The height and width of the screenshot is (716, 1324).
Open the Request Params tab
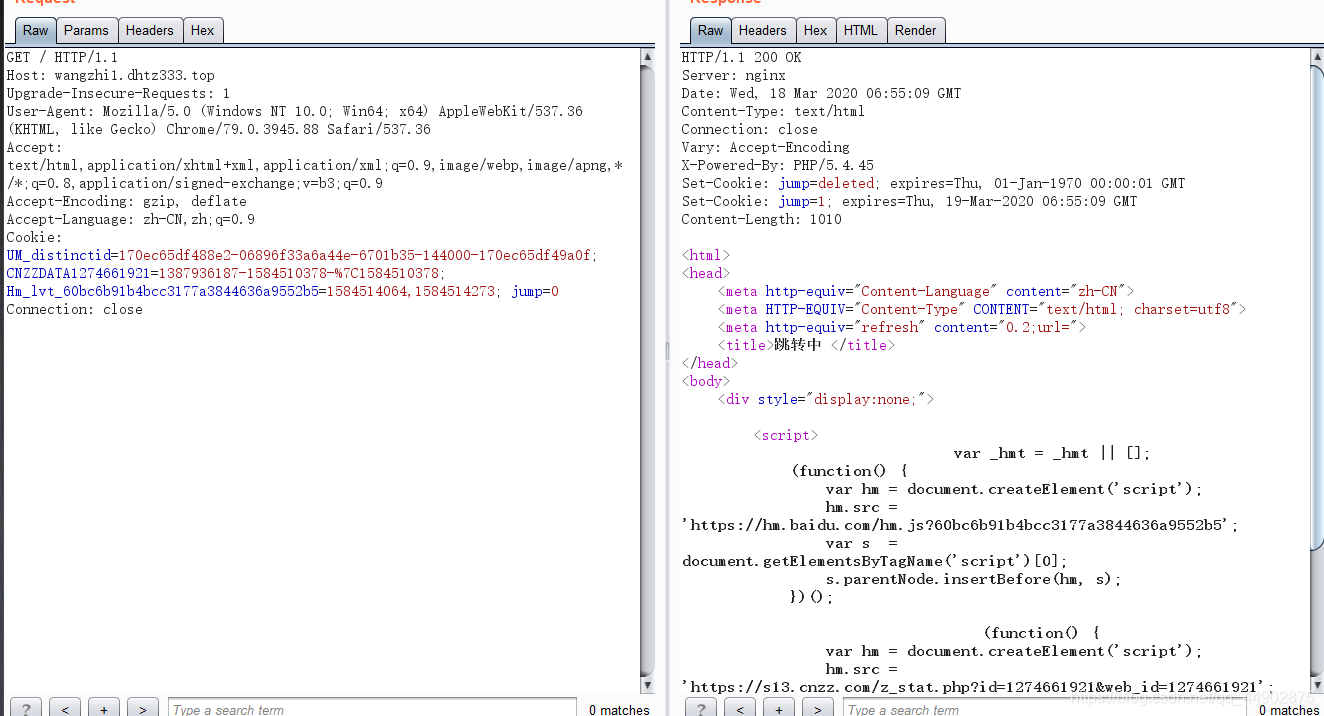pos(87,31)
